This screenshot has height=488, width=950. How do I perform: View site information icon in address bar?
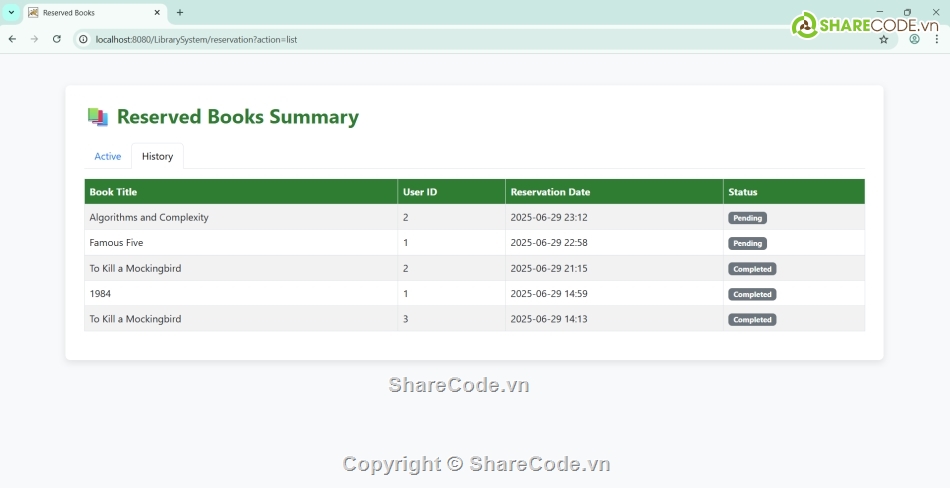[x=84, y=39]
